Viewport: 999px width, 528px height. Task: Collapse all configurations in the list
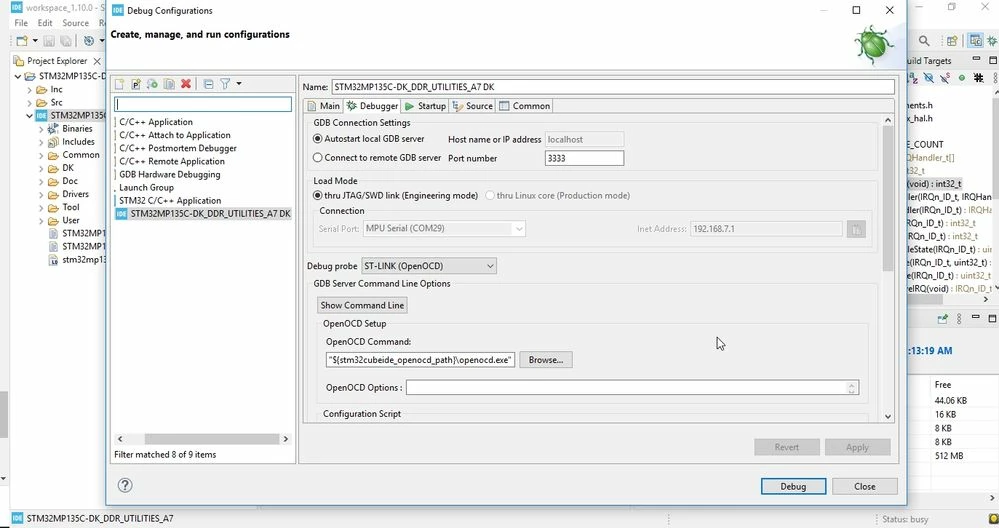[x=208, y=84]
